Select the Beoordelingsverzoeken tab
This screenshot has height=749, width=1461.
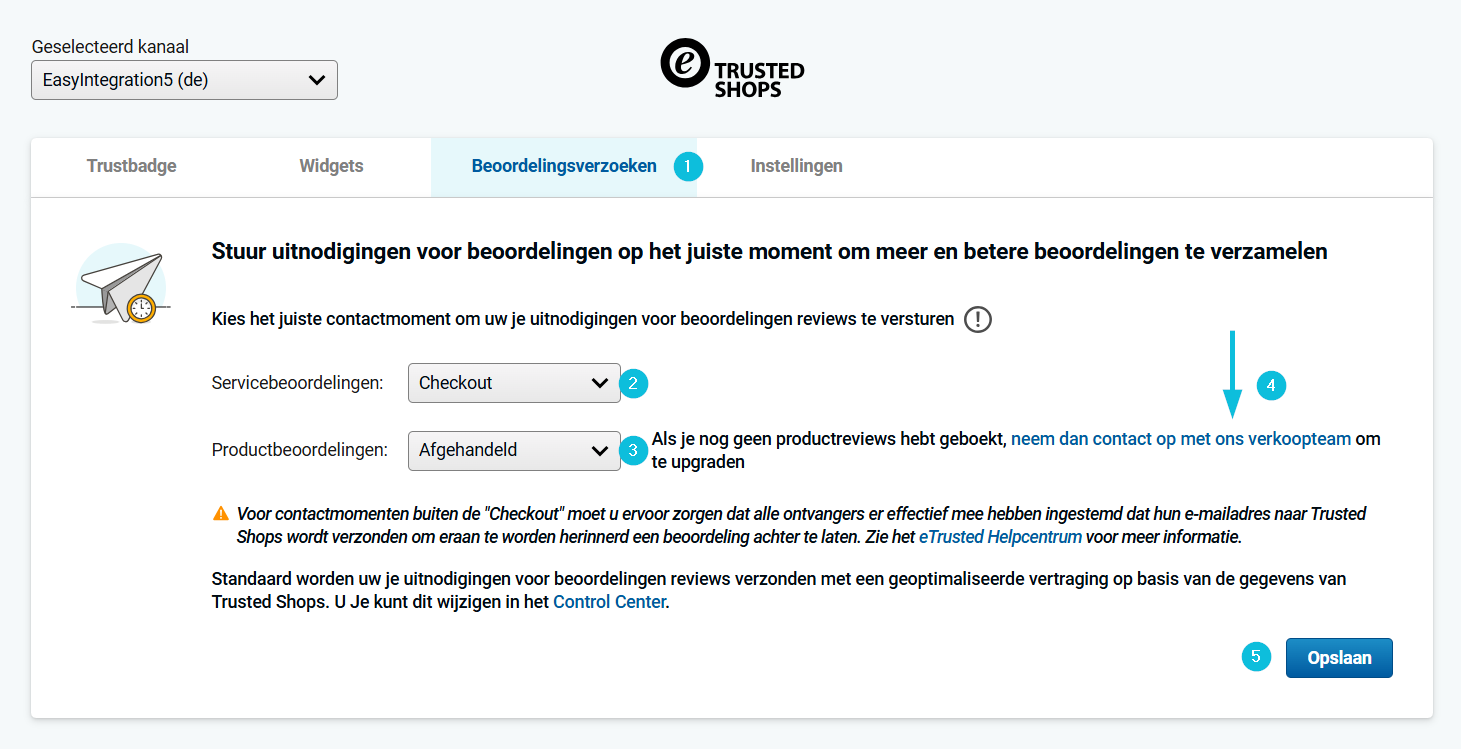click(563, 166)
